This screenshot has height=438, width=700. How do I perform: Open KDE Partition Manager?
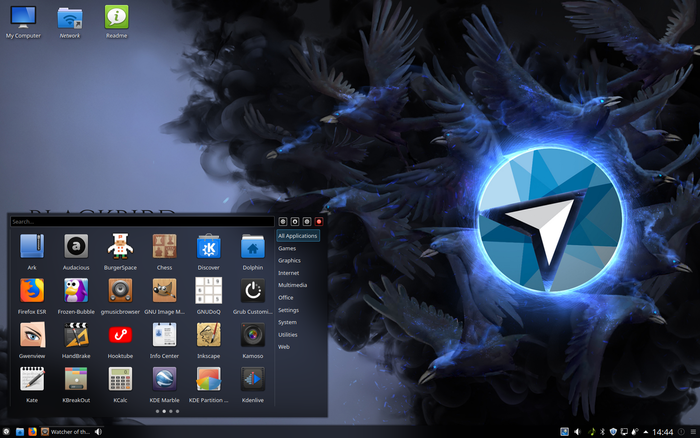pos(208,384)
